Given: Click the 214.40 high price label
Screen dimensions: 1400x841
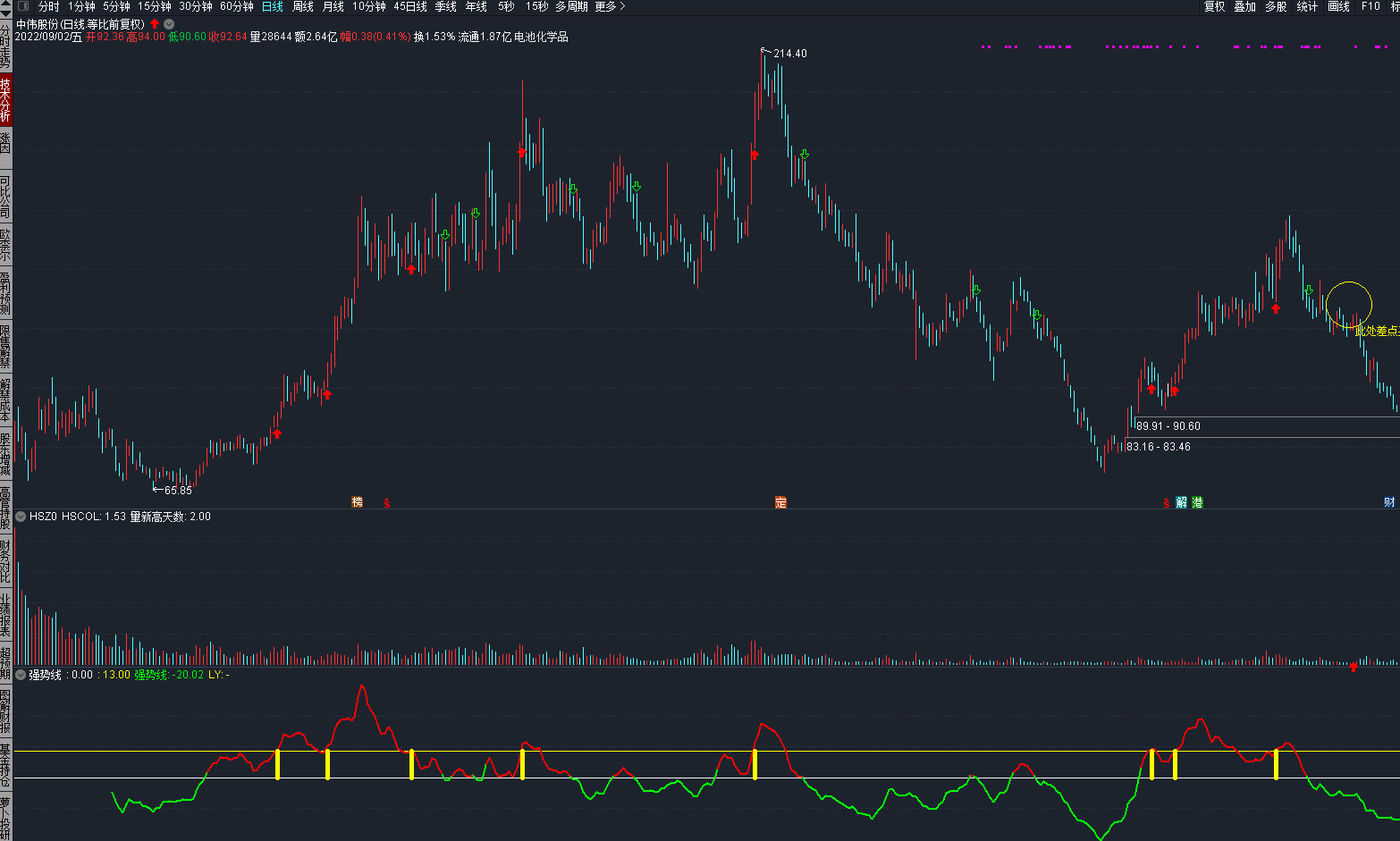Looking at the screenshot, I should pos(790,54).
